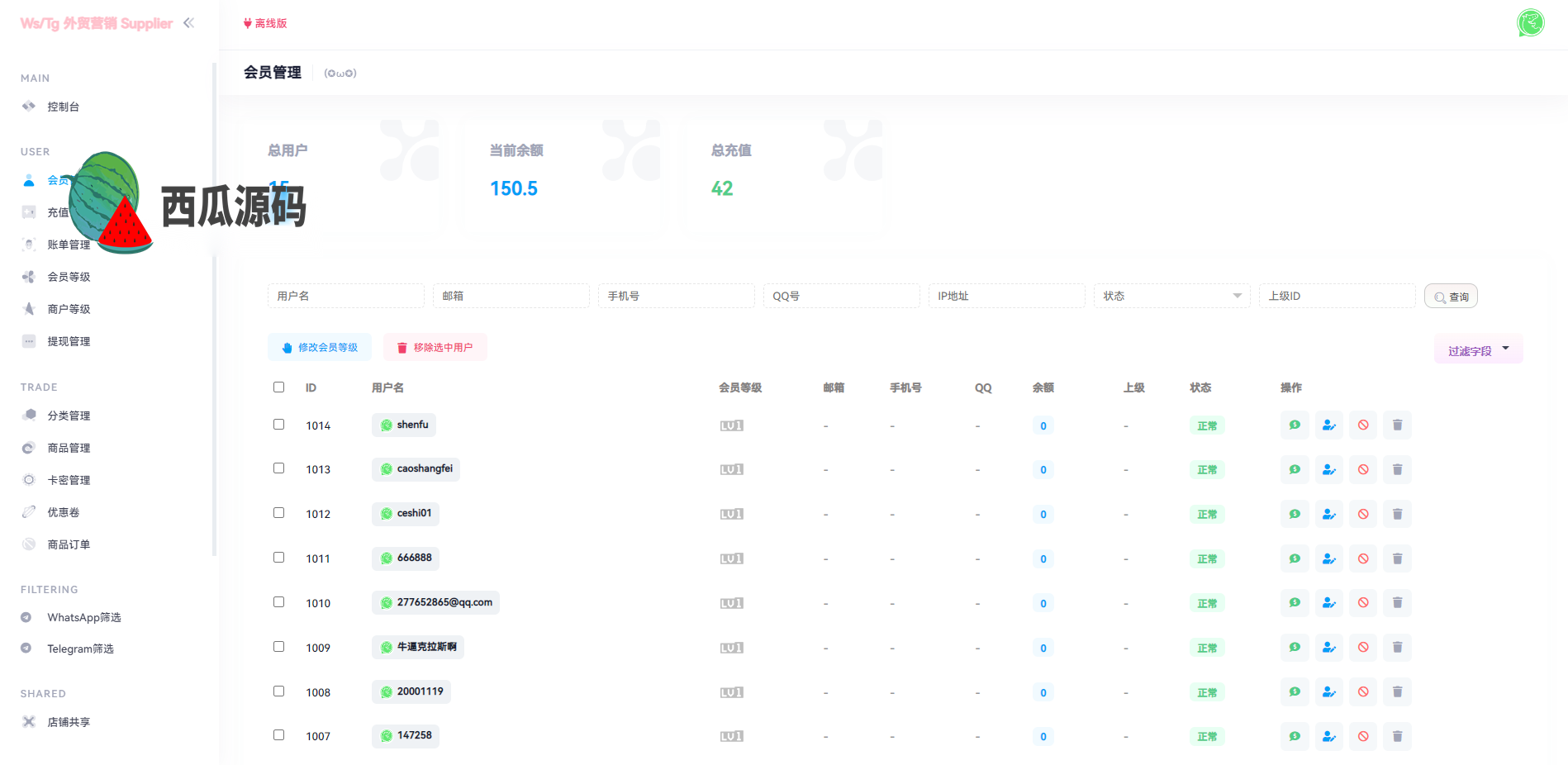Viewport: 1568px width, 765px height.
Task: Click the balance adjust icon for ceshi01
Action: pos(1295,515)
